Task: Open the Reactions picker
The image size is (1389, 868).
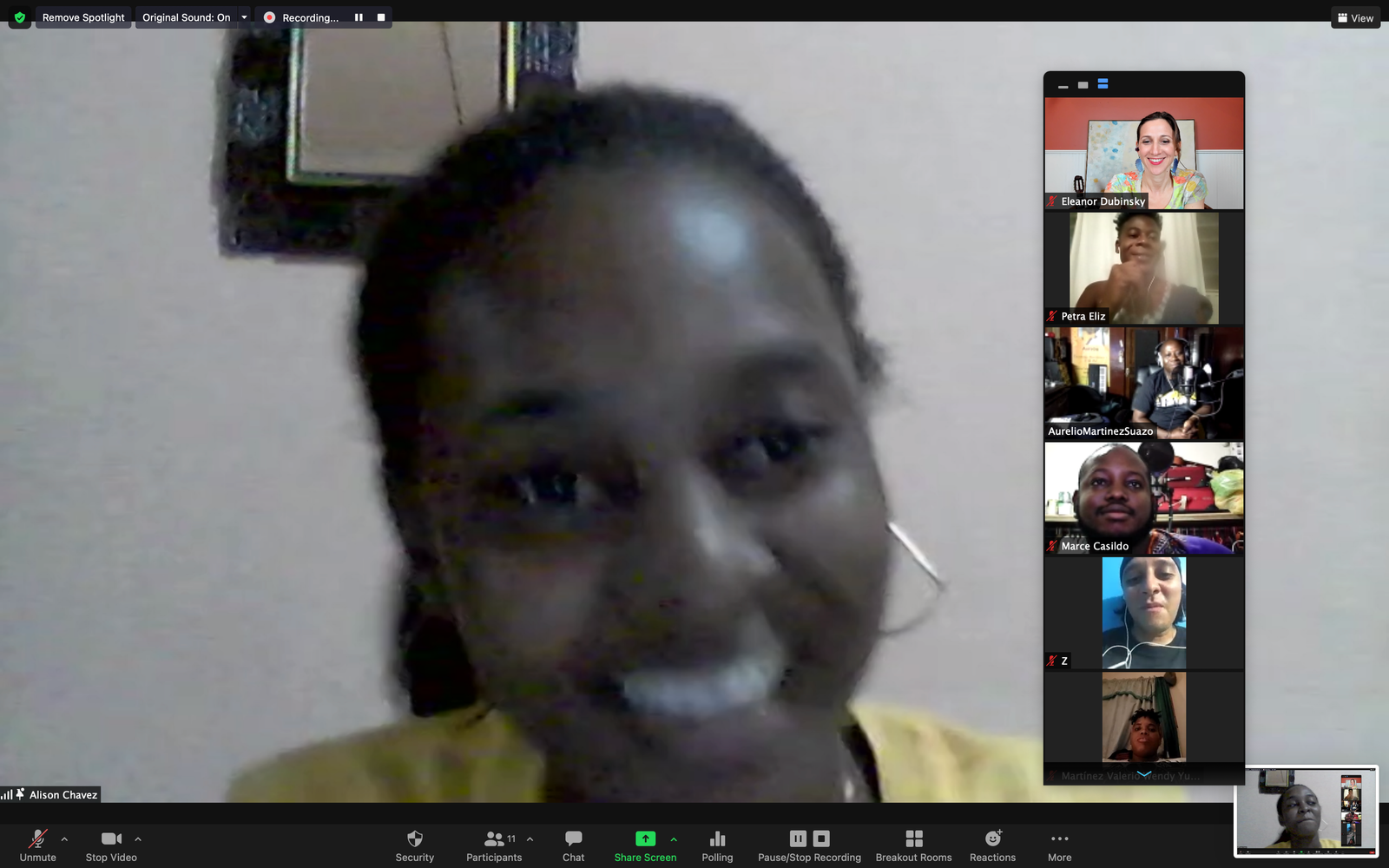Action: pos(992,845)
